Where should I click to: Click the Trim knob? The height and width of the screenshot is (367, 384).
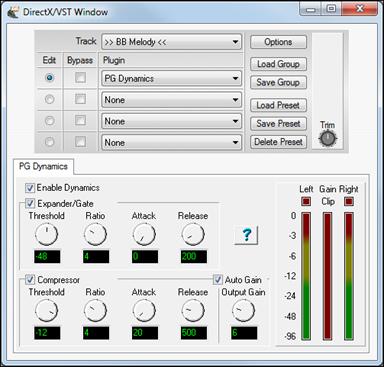click(x=328, y=138)
